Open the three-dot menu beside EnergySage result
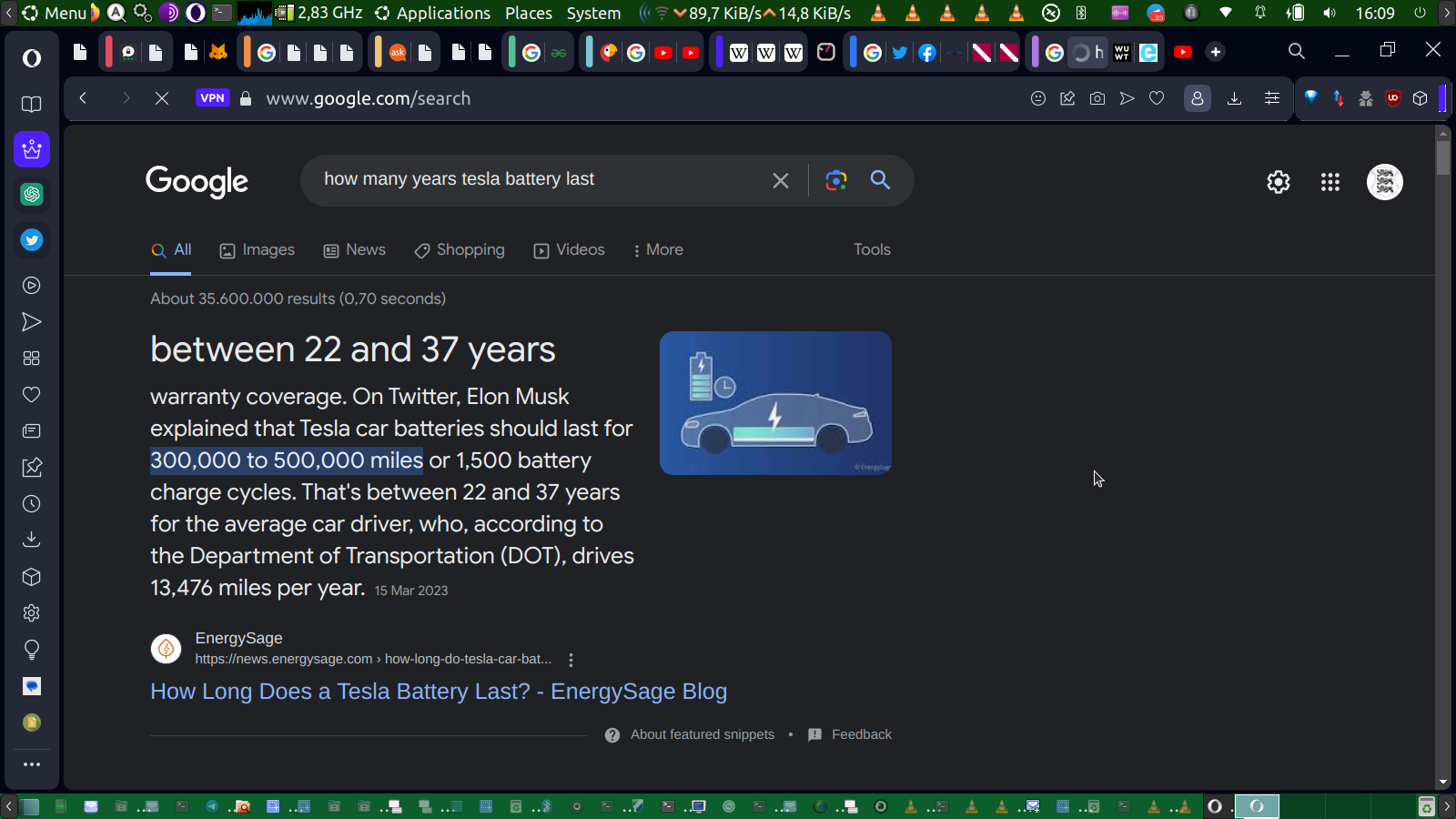 [x=571, y=660]
